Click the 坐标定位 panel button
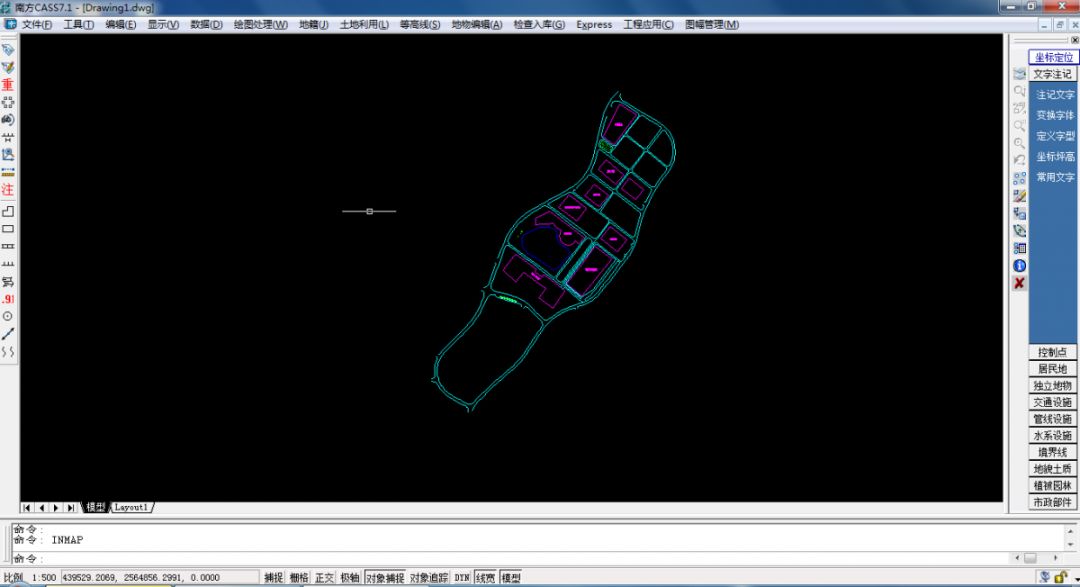The height and width of the screenshot is (587, 1080). 1053,57
